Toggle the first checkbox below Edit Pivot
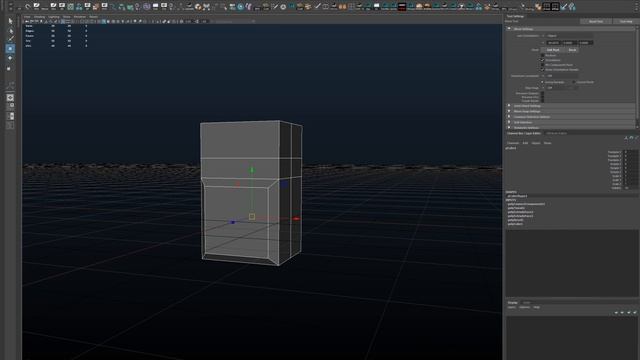This screenshot has height=360, width=640. pyautogui.click(x=542, y=56)
